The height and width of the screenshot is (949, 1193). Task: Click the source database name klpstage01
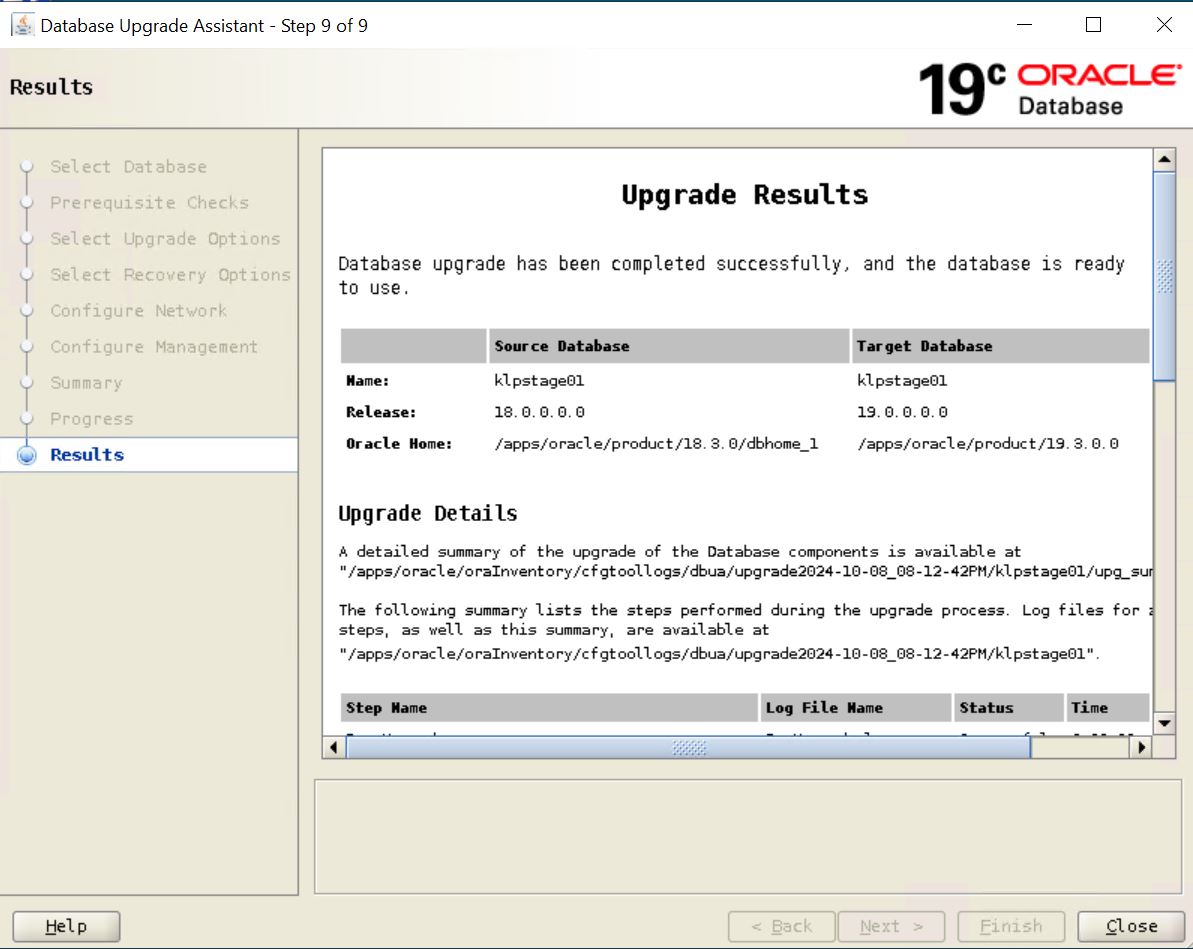539,381
